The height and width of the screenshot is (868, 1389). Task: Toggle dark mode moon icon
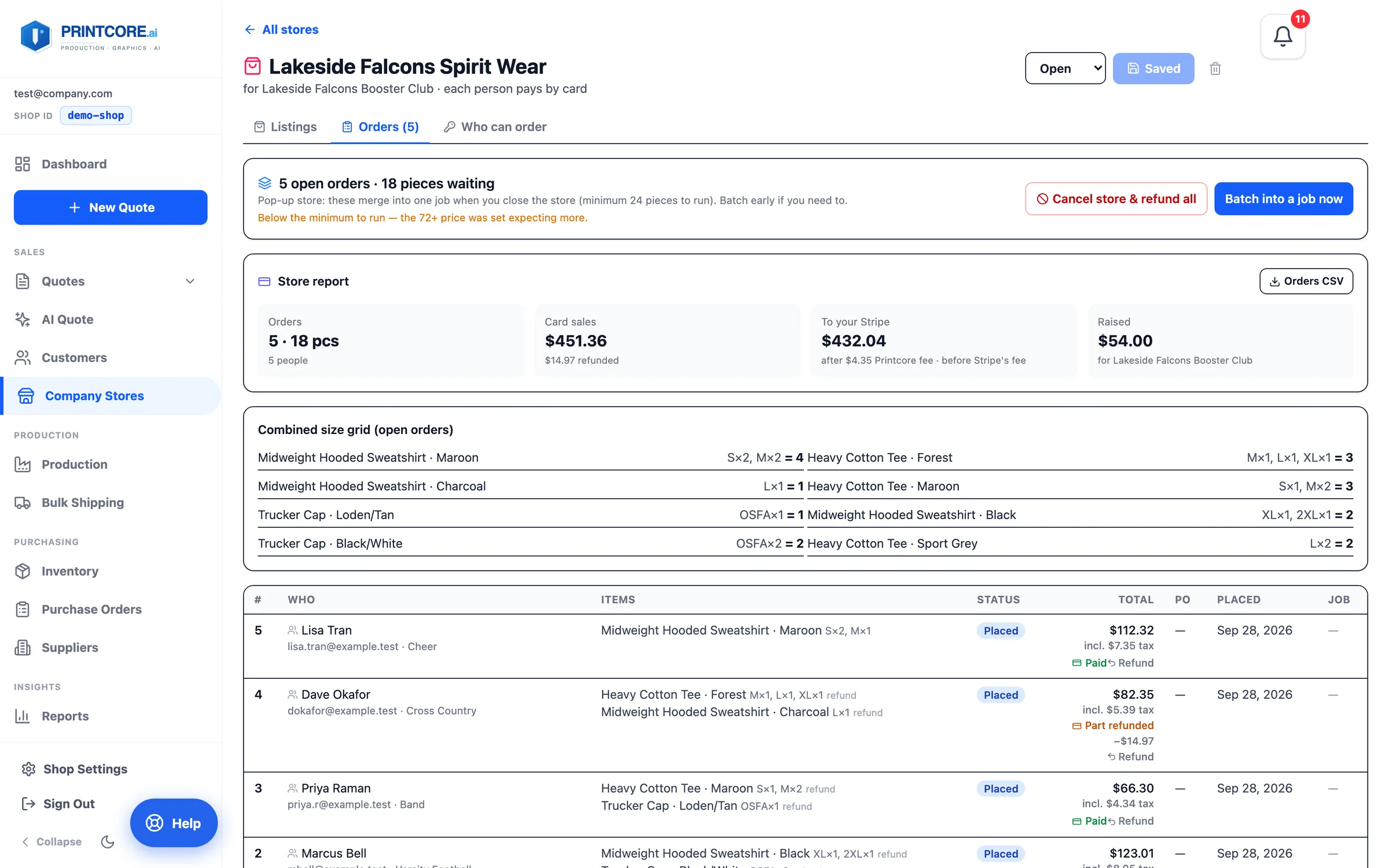107,841
